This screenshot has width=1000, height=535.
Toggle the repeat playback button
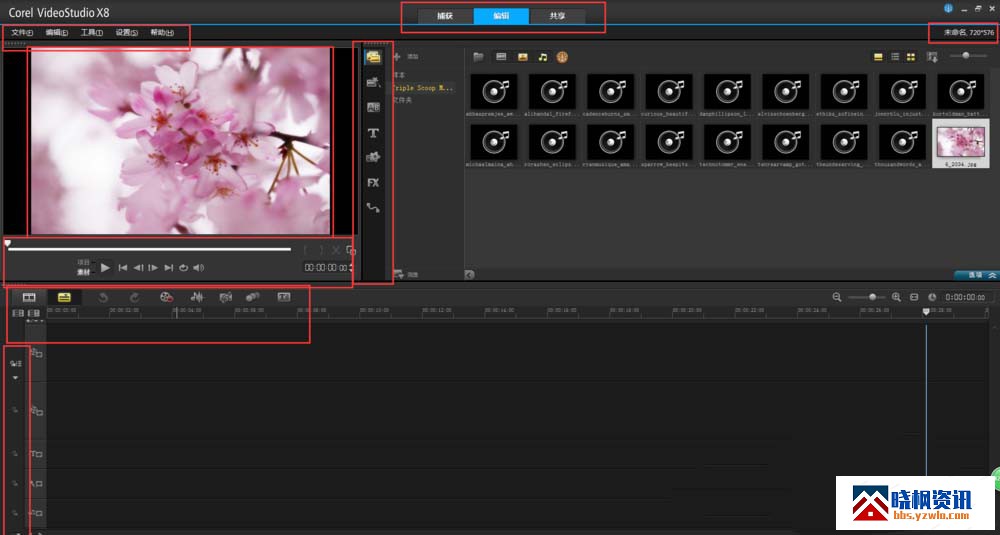click(183, 268)
